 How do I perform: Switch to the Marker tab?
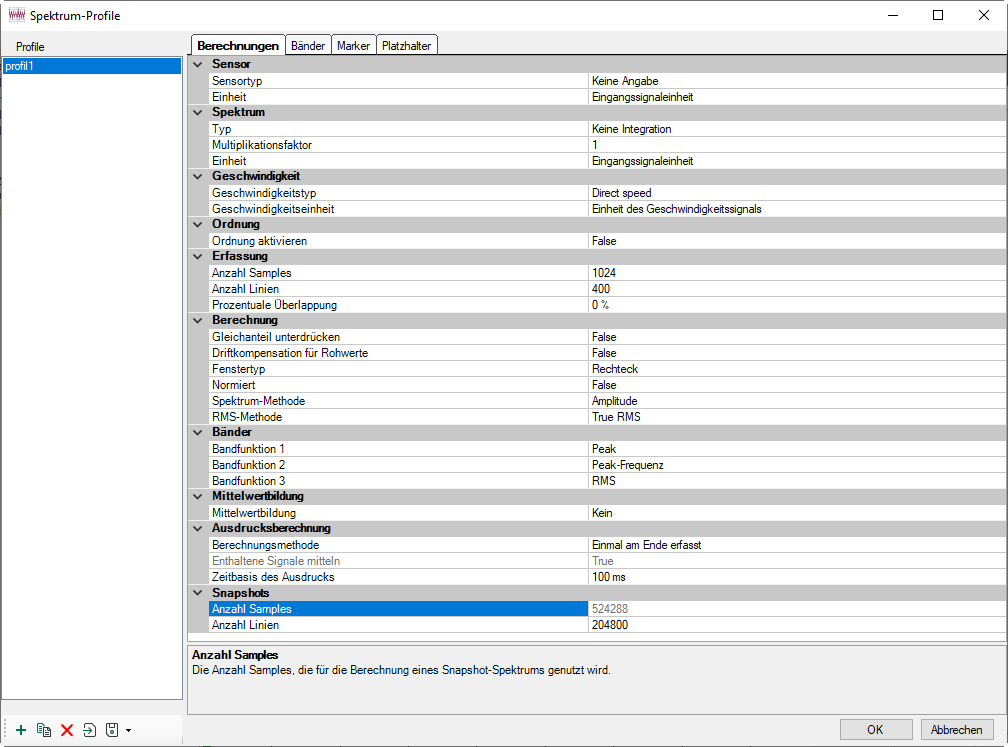354,46
